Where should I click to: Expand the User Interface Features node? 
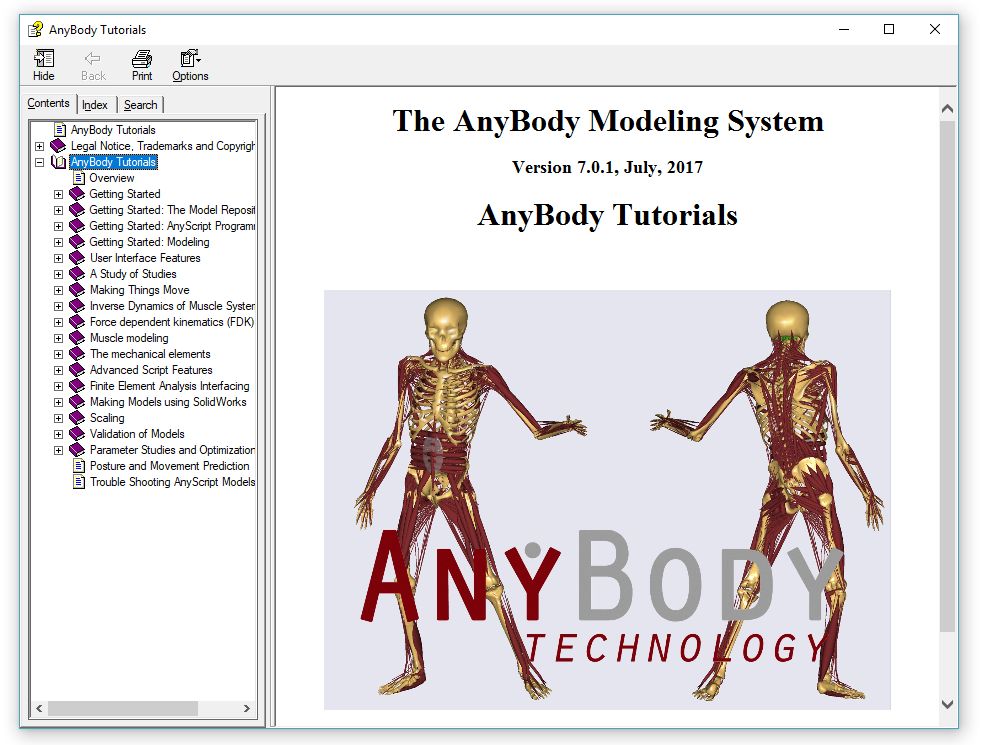(x=58, y=258)
